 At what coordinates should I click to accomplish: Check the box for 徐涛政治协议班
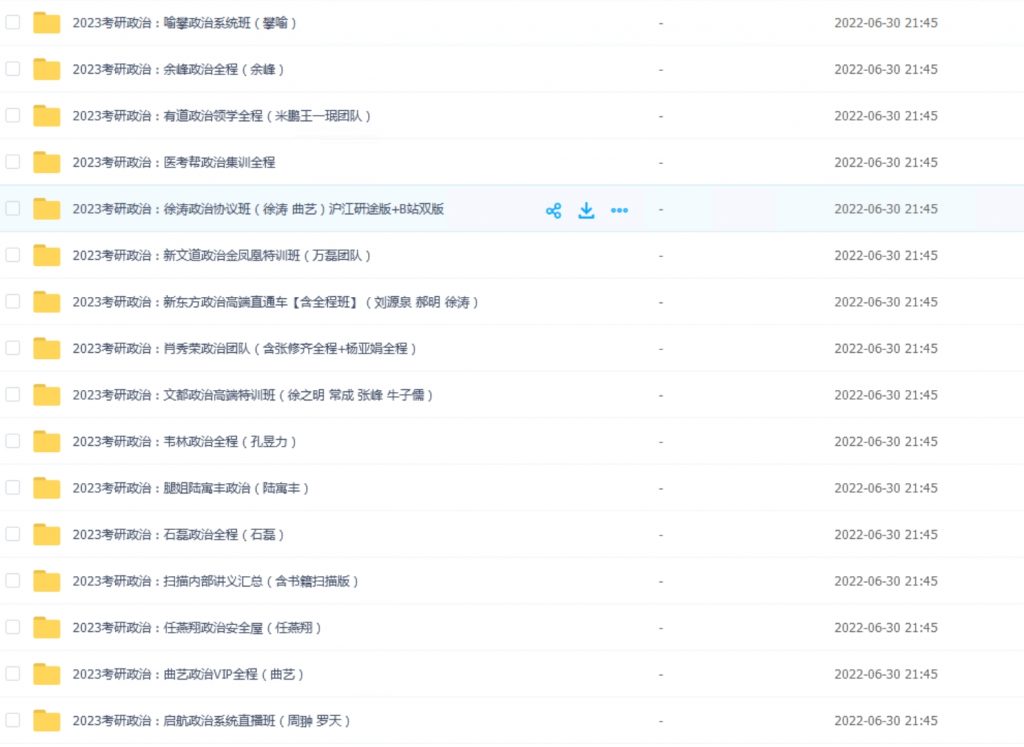click(x=12, y=208)
